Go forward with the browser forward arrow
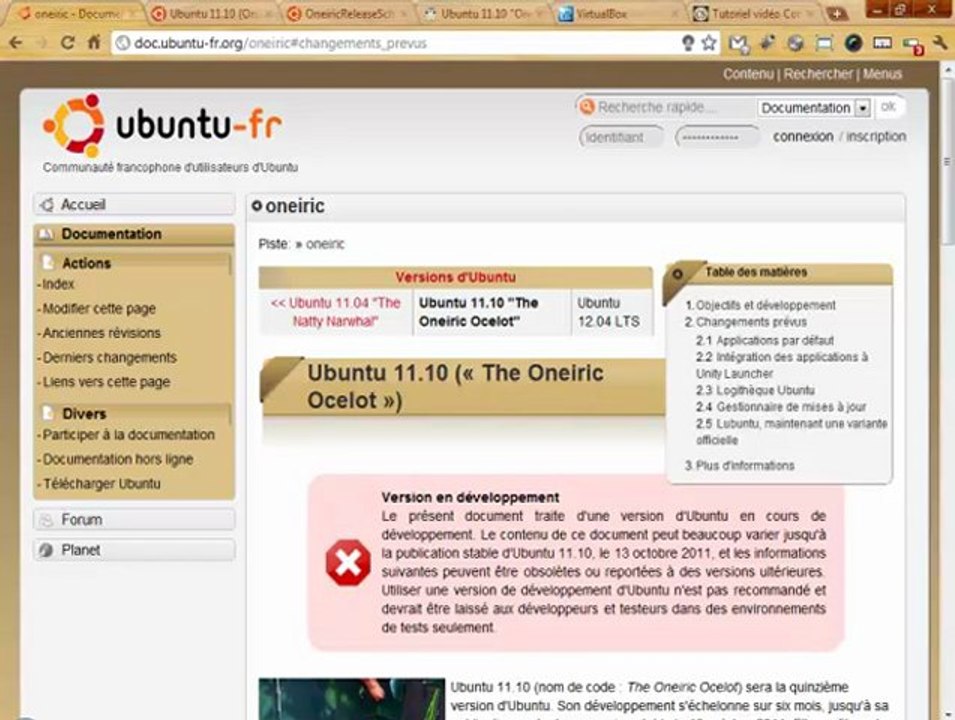Viewport: 955px width, 720px height. click(x=41, y=43)
